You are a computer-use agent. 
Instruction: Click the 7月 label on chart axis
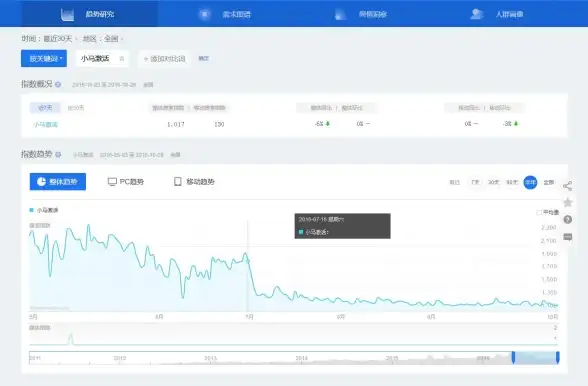click(x=249, y=317)
